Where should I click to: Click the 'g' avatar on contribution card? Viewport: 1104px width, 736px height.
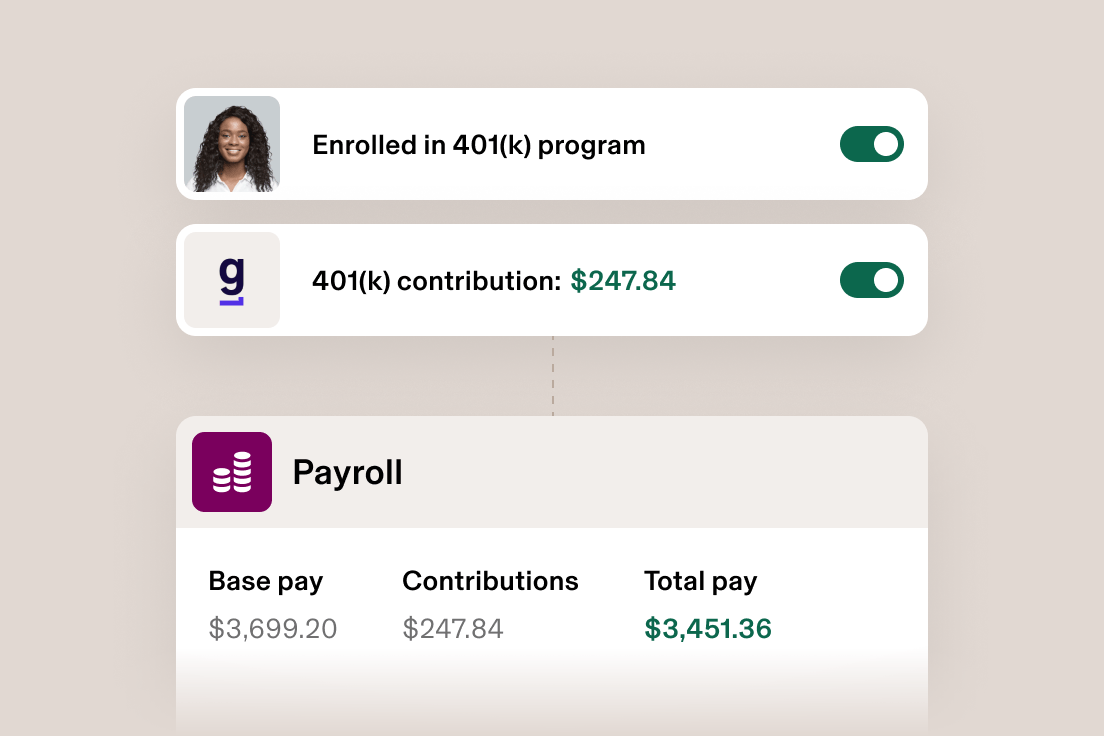click(x=231, y=280)
